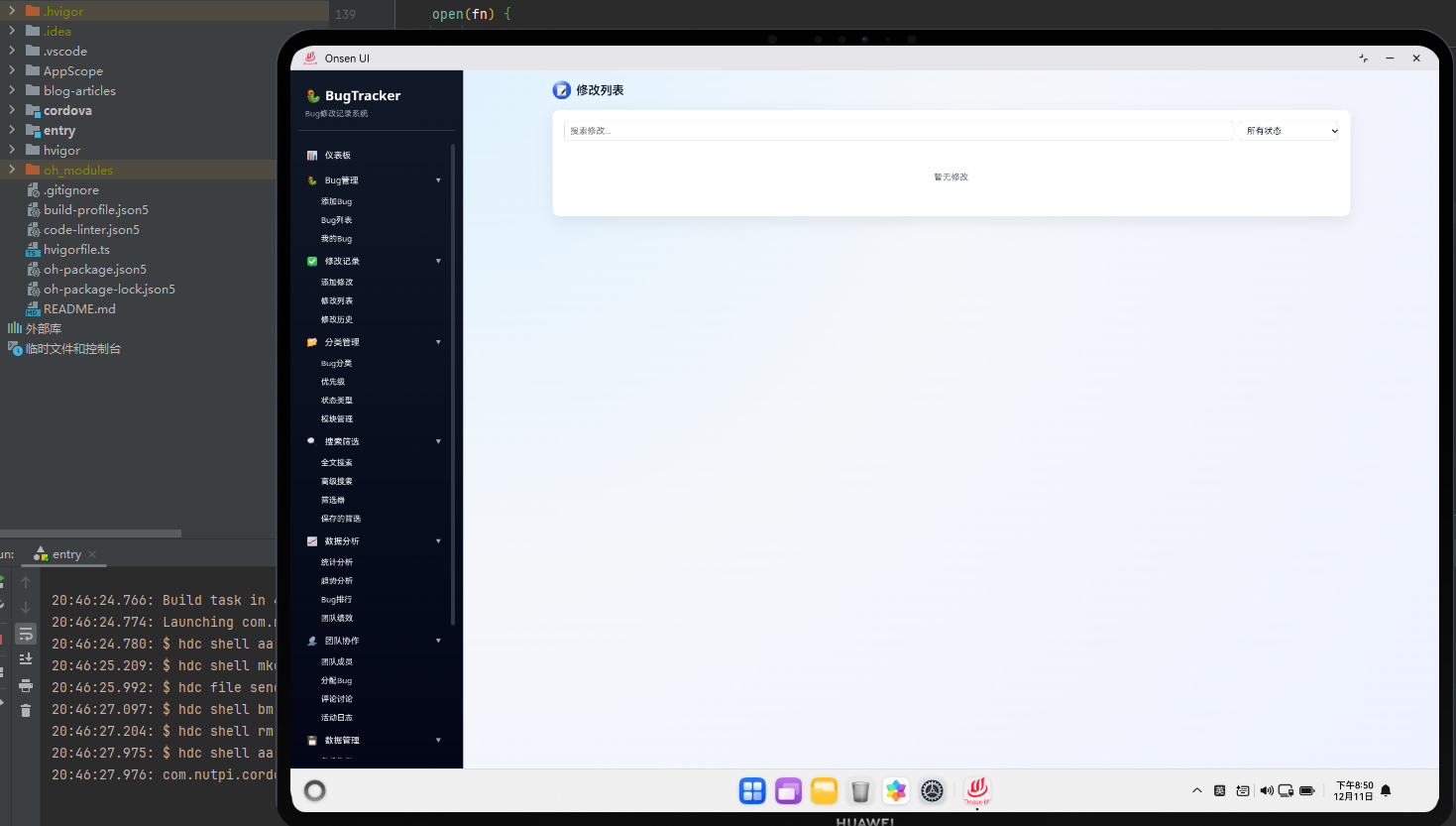Click the volume speaker icon in tray
Screen dimensions: 1456x826
[x=1266, y=790]
